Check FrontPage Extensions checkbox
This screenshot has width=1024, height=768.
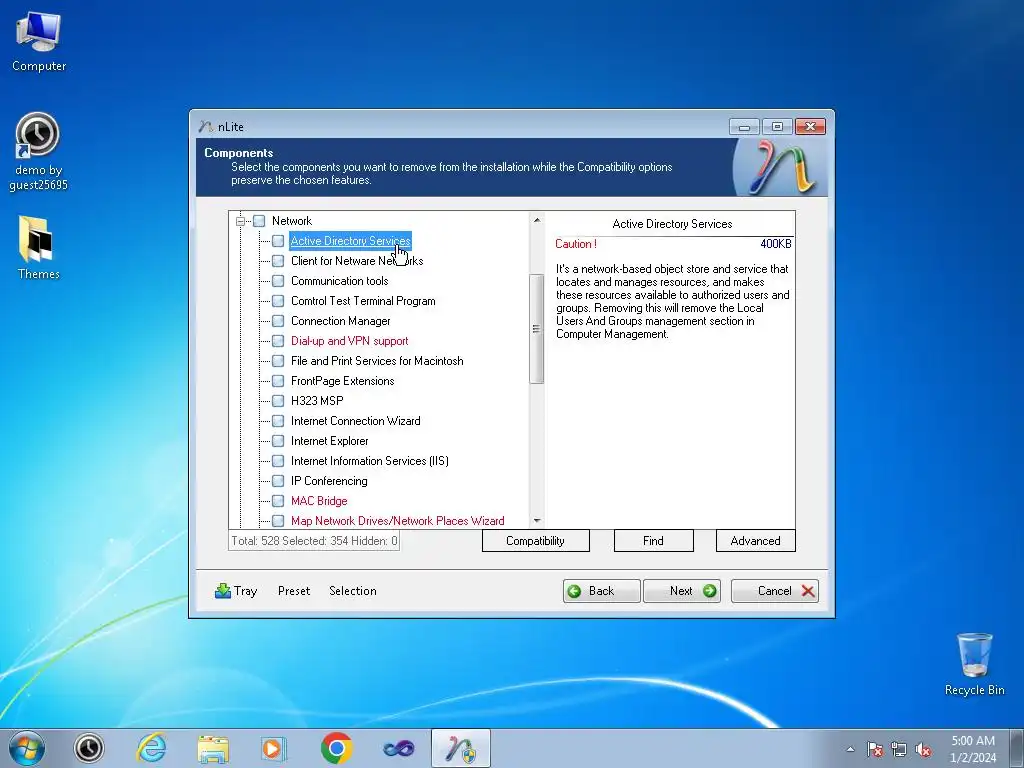click(x=278, y=381)
